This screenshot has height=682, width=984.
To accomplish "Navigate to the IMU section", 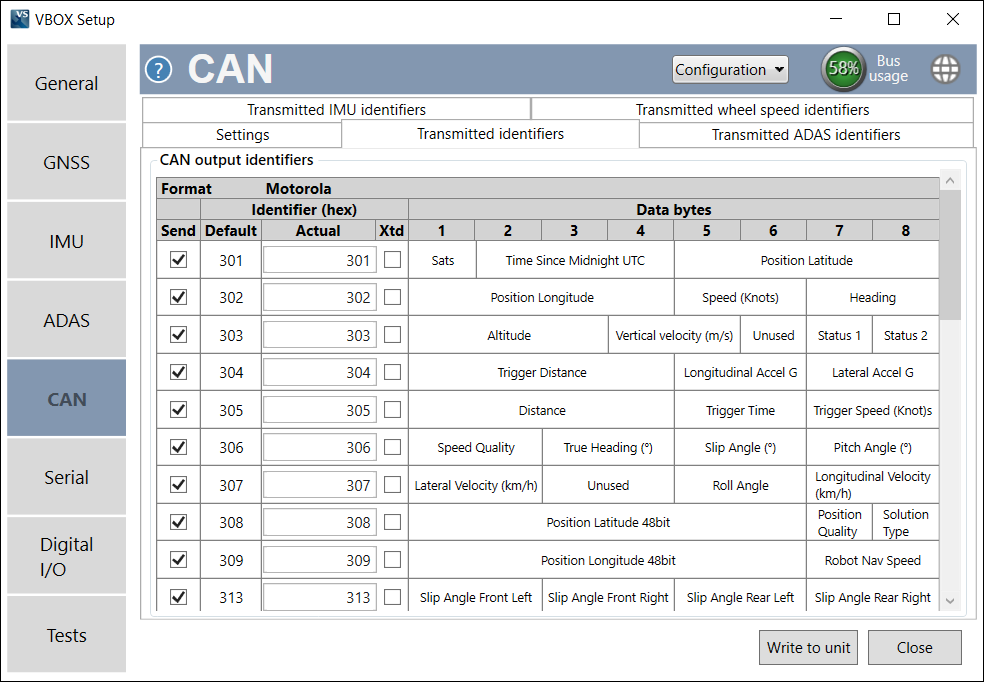I will pyautogui.click(x=66, y=240).
